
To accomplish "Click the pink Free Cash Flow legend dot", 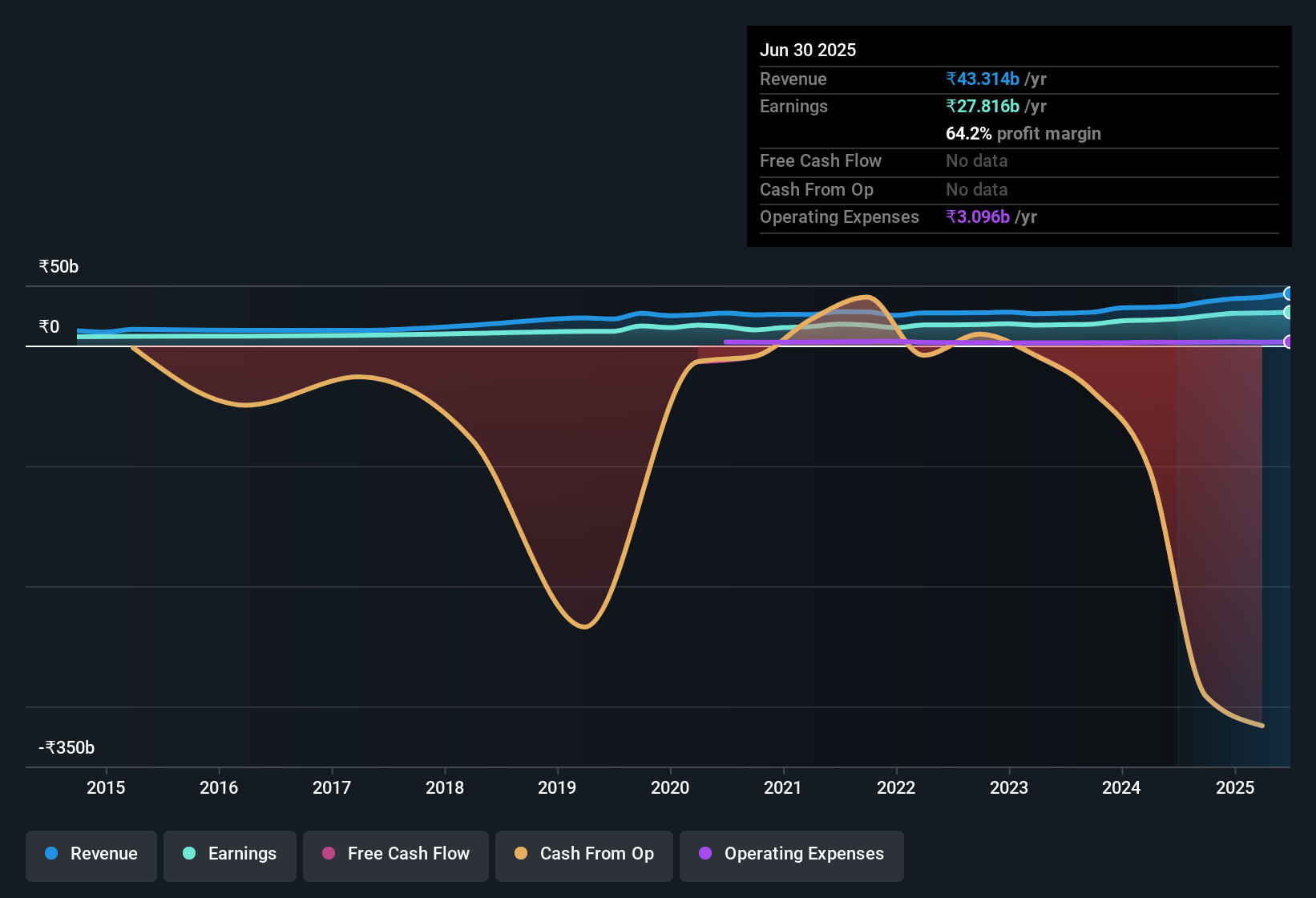I will point(328,855).
